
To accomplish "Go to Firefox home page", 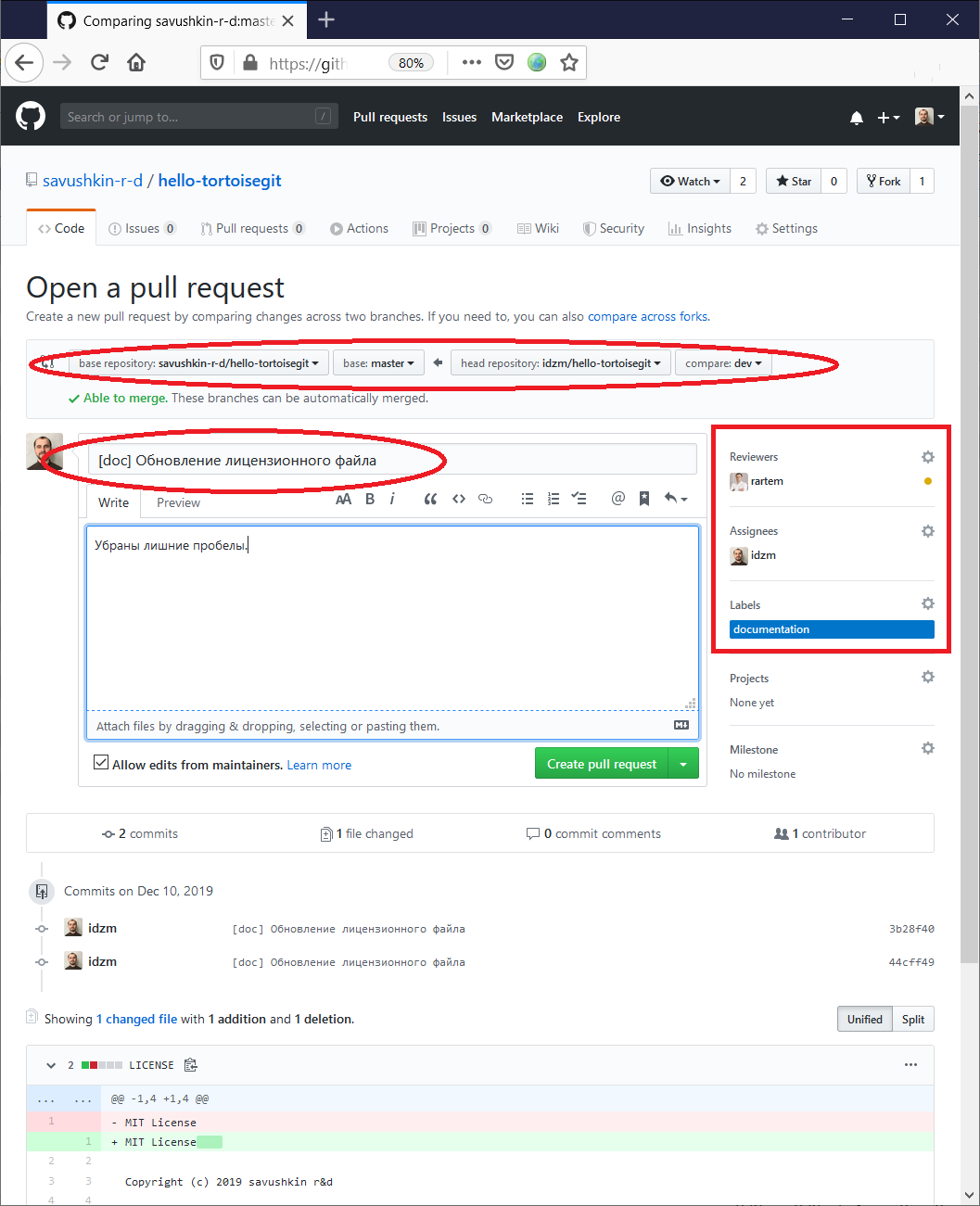I will click(x=136, y=62).
